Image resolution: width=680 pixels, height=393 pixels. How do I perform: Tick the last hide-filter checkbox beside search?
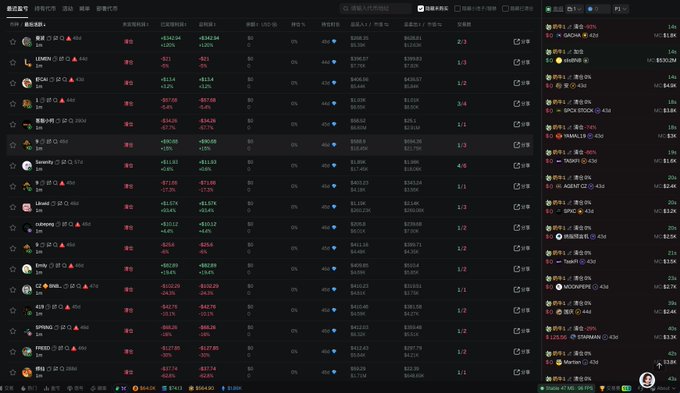pos(505,8)
